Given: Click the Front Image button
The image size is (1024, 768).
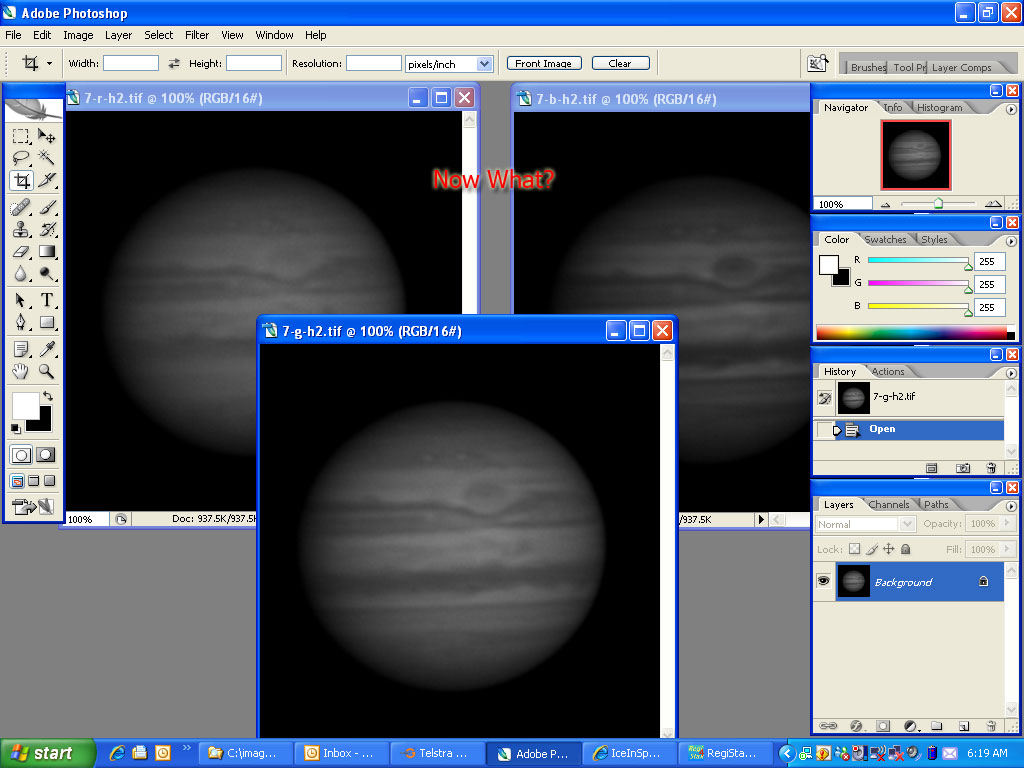Looking at the screenshot, I should [x=543, y=63].
